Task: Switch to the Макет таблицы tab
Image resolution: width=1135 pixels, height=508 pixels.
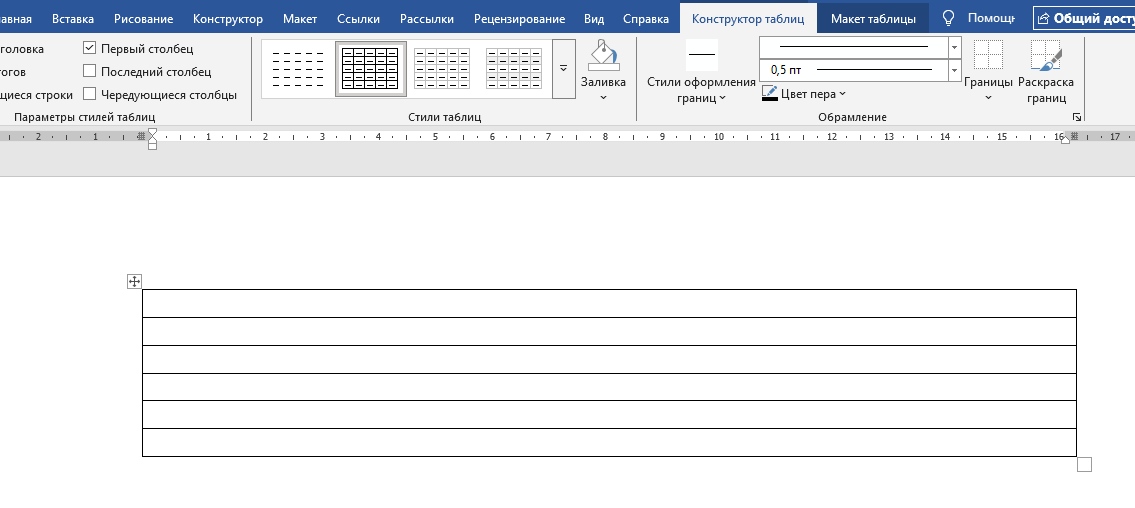Action: (x=872, y=19)
